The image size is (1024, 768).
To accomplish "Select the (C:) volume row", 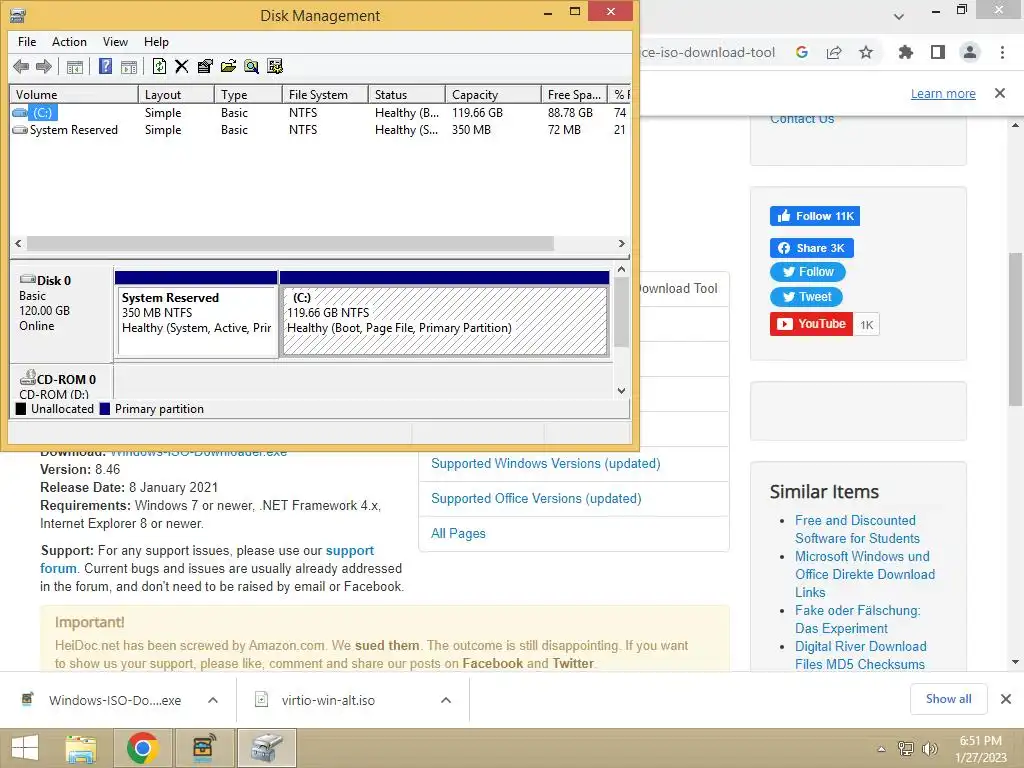I will (x=320, y=112).
